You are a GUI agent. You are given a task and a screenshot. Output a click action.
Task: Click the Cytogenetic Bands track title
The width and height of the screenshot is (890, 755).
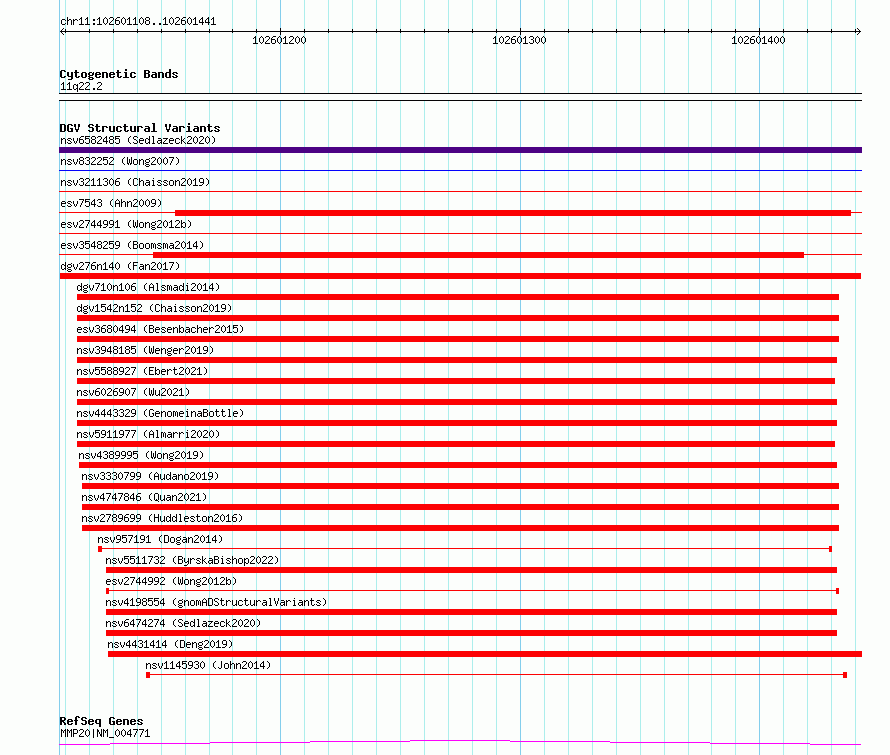[x=119, y=74]
